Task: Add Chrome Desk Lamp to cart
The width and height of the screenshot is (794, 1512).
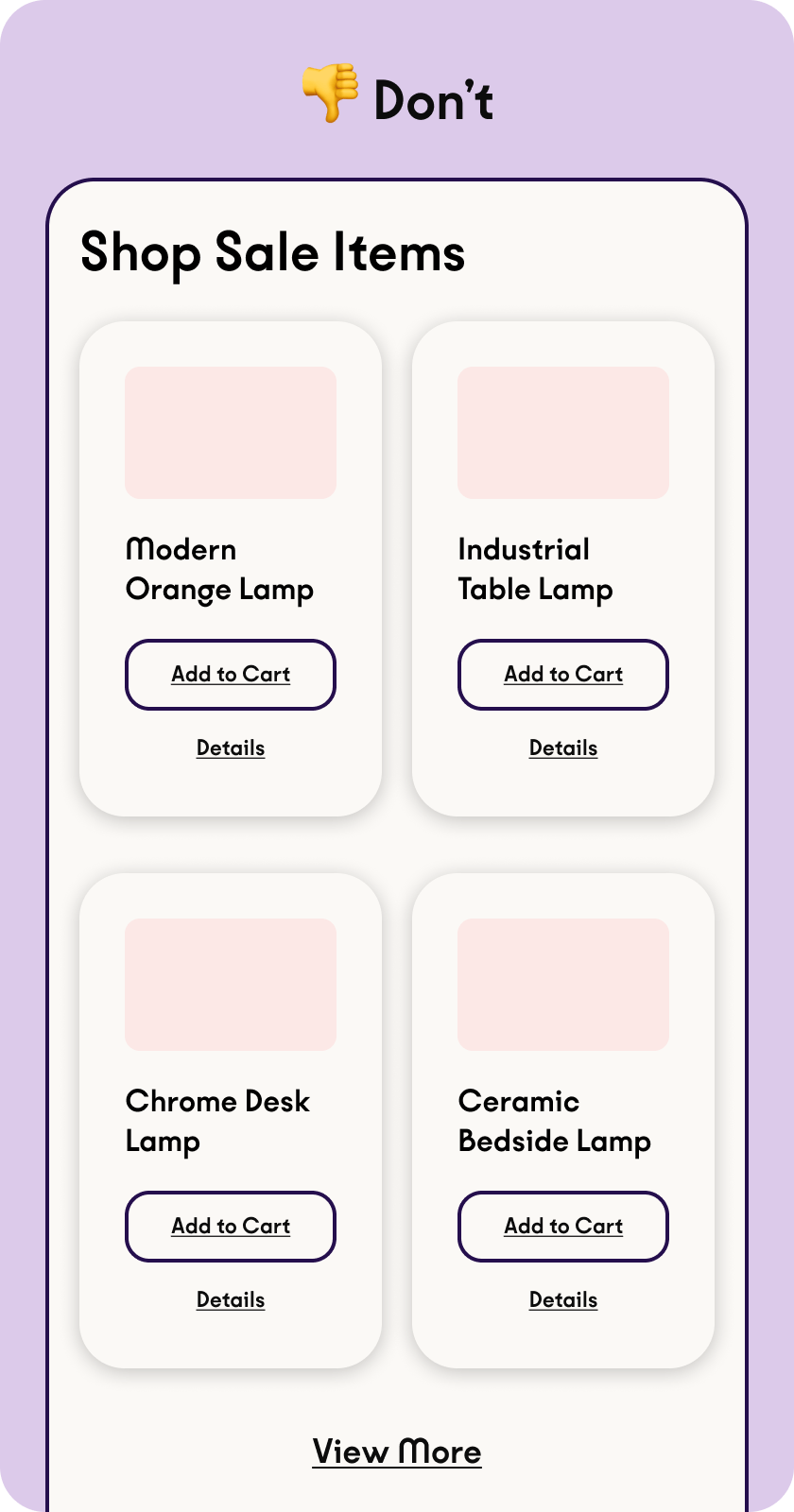Action: click(231, 1227)
